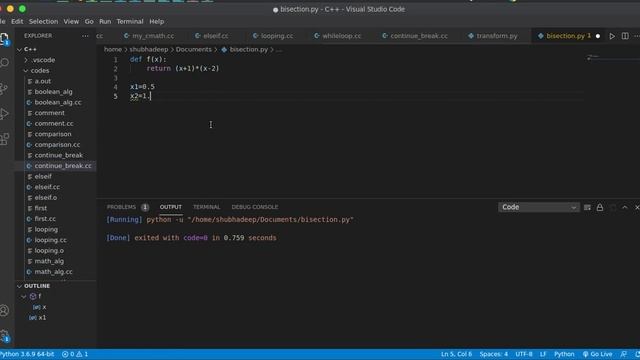Change Spaces: 4 indentation setting
640x360 pixels.
(493, 354)
